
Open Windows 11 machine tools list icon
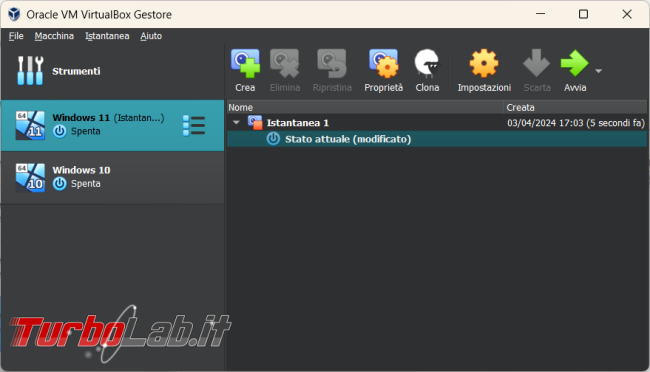click(x=194, y=125)
